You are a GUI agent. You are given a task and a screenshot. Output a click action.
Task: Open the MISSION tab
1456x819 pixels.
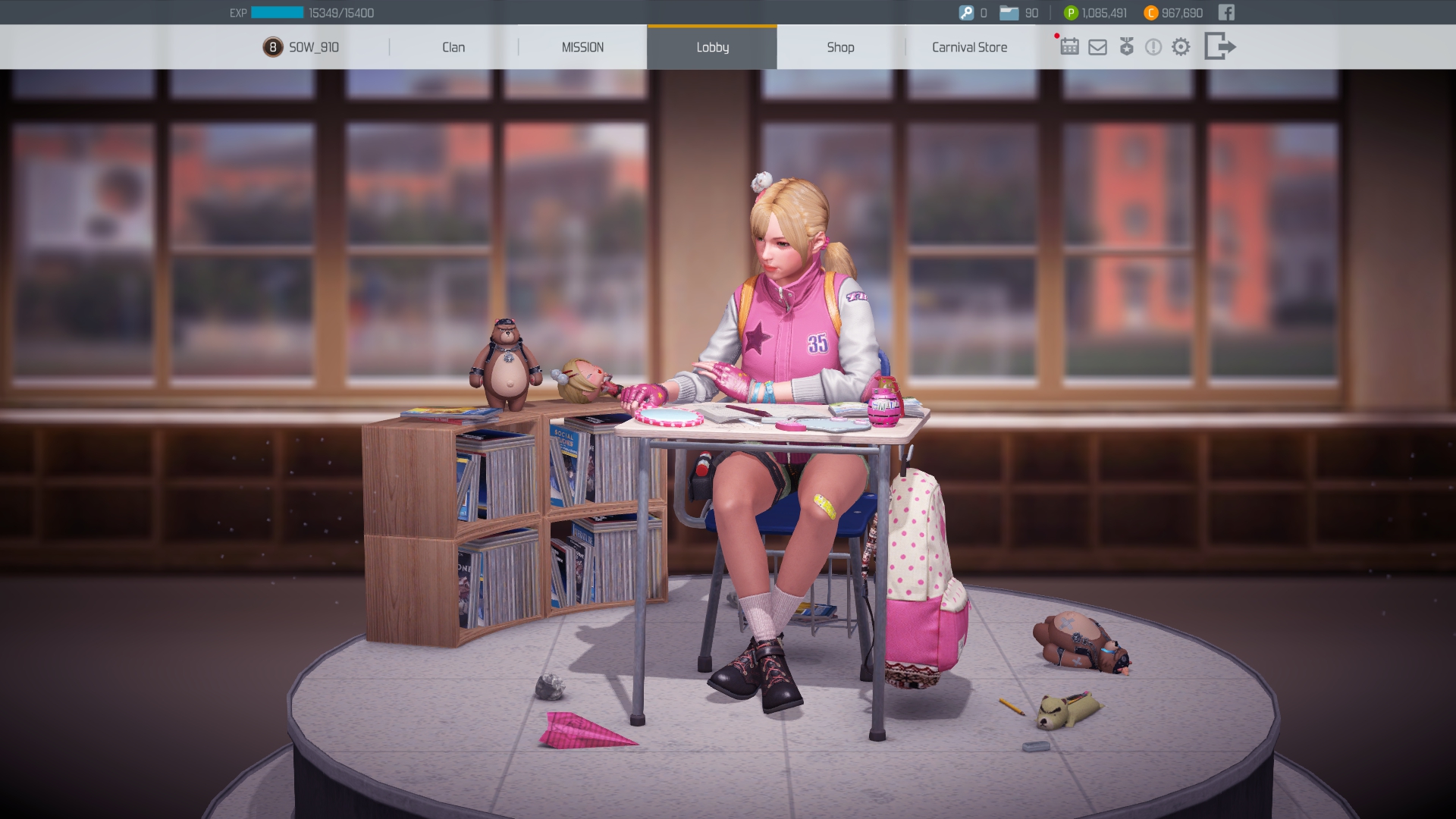582,47
